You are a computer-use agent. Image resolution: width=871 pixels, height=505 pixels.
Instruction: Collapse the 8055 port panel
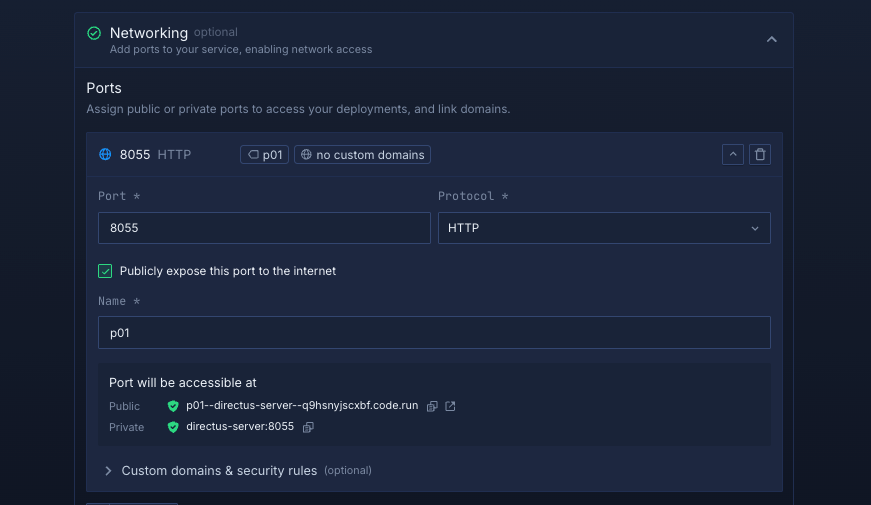732,154
